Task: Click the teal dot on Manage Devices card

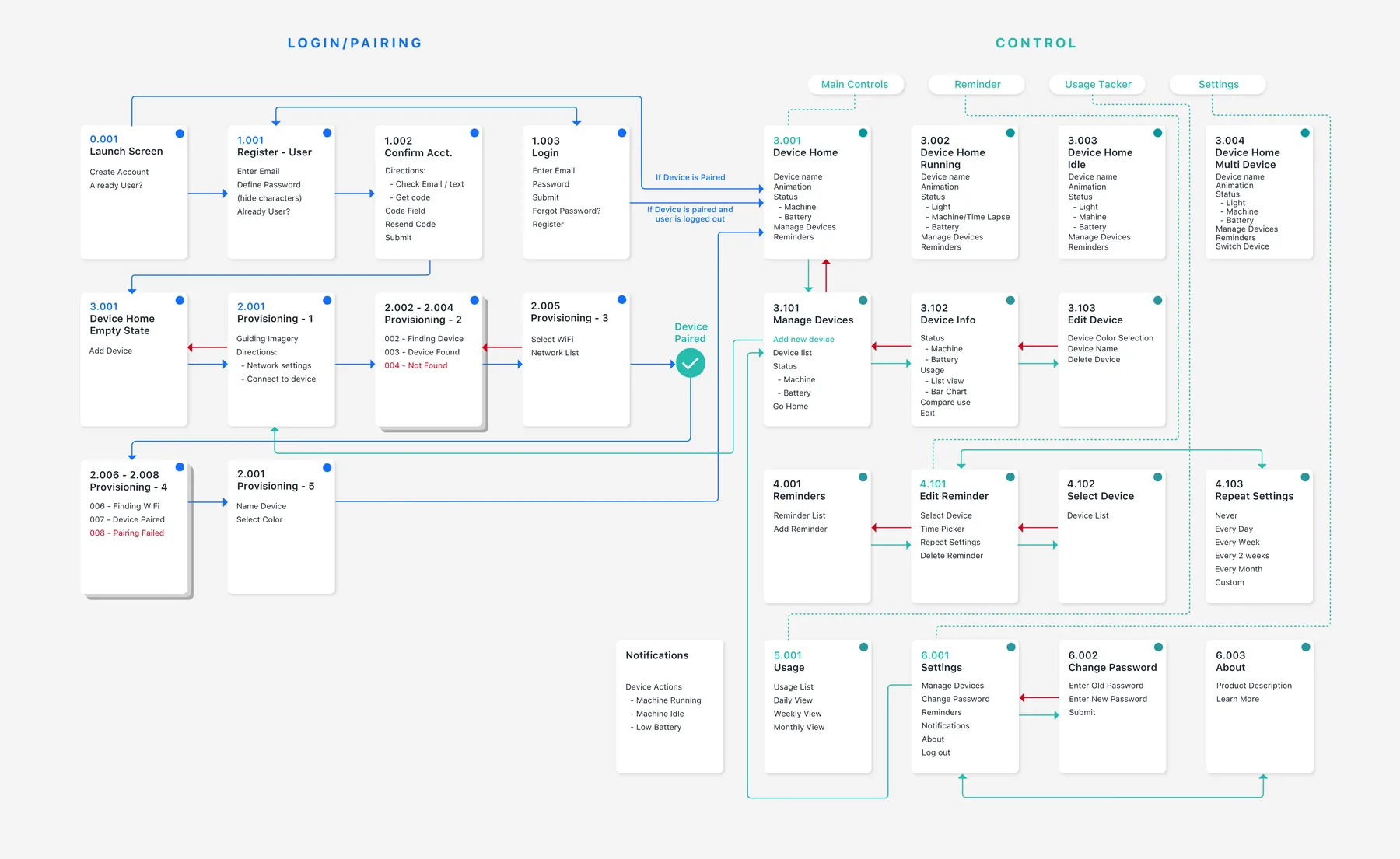Action: tap(863, 300)
